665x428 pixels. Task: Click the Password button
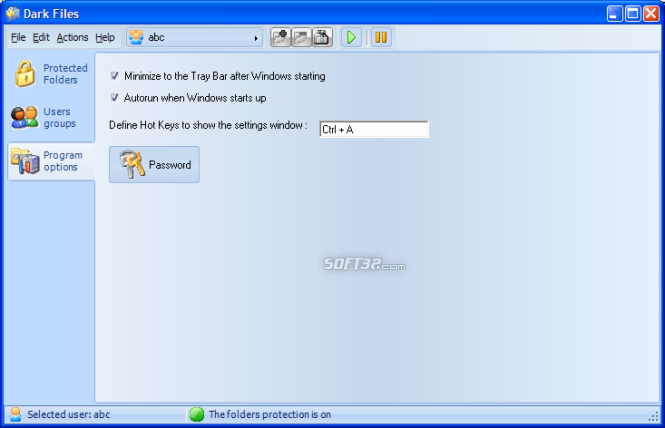[x=154, y=165]
